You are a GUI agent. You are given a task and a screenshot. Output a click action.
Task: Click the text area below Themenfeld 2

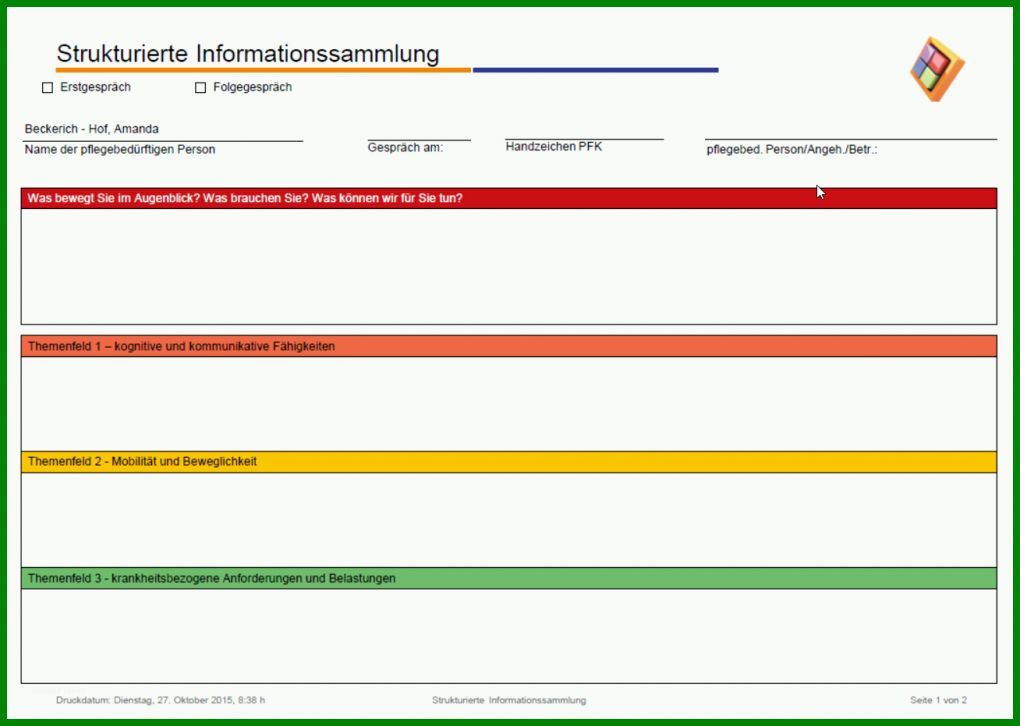509,520
